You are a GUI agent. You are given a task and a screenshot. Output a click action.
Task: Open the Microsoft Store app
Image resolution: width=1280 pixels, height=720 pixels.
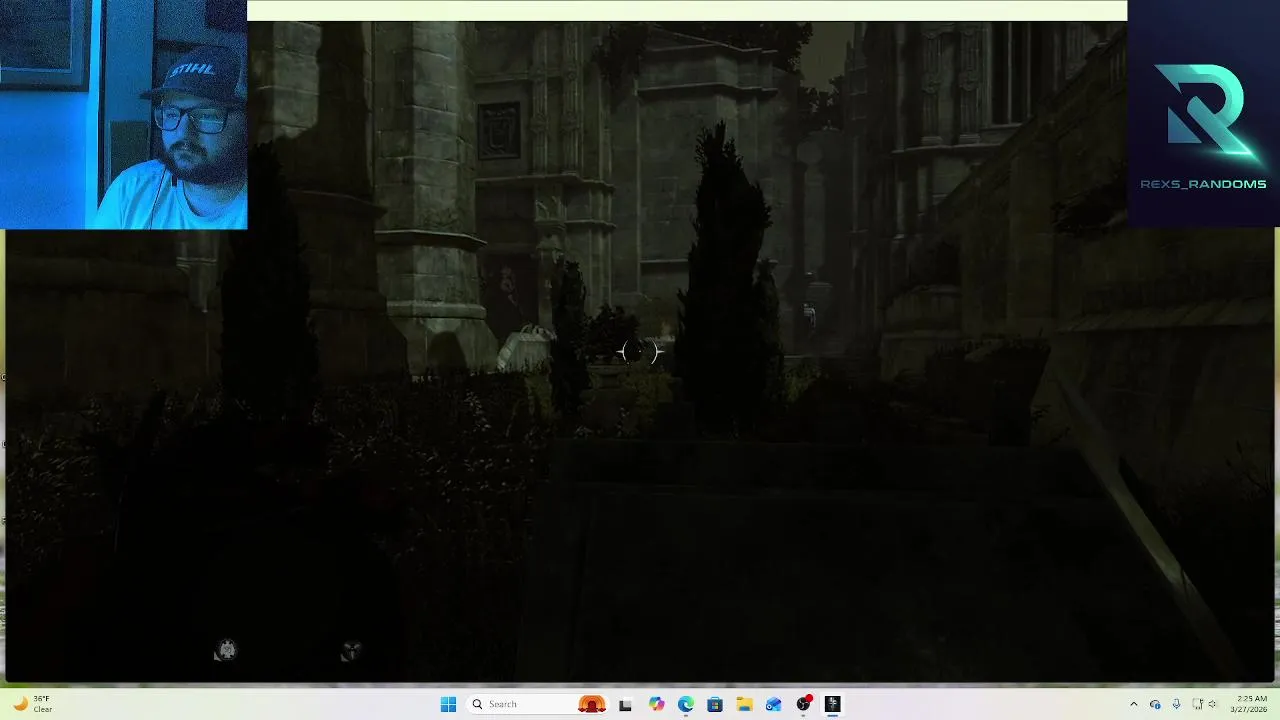pyautogui.click(x=714, y=704)
